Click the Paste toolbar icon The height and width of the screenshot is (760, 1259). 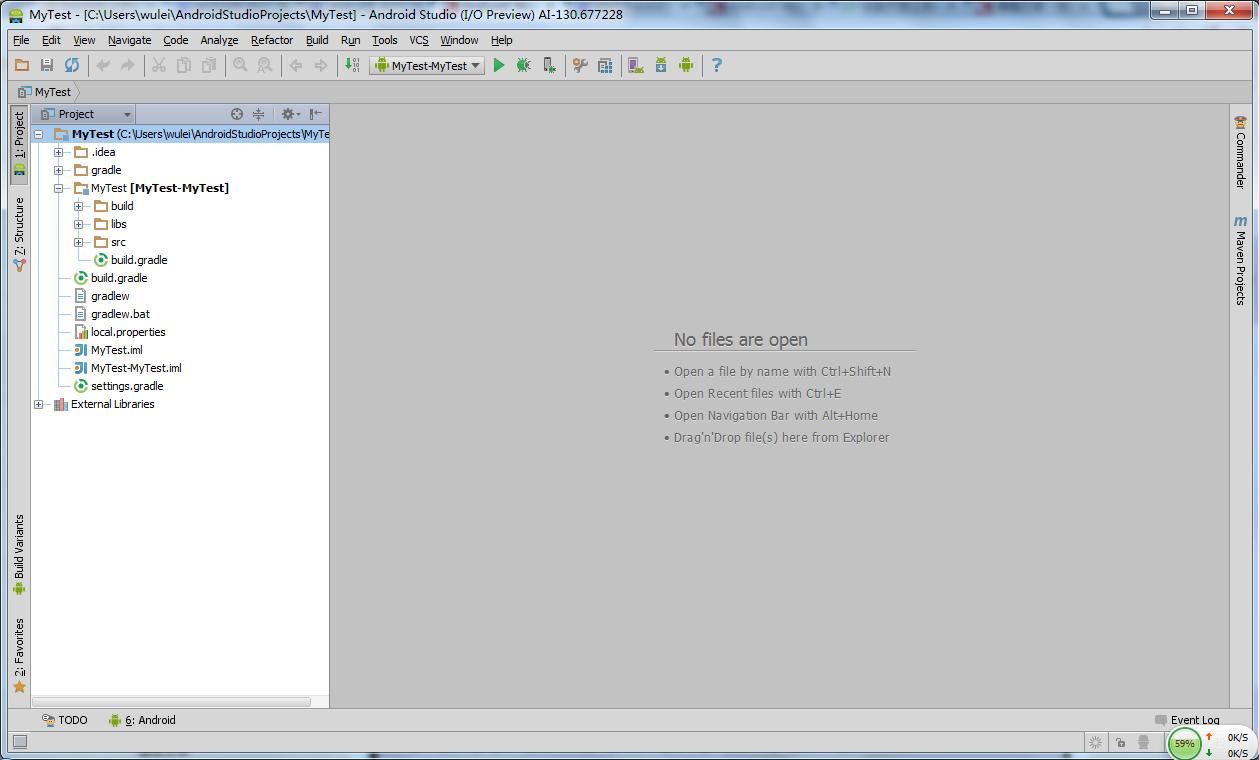[209, 65]
